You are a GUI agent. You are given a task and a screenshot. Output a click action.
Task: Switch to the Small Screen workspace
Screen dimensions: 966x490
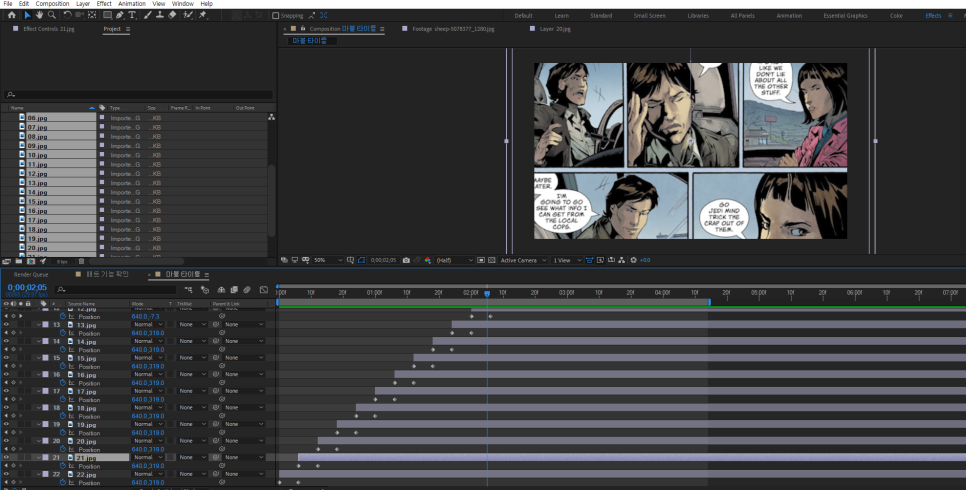pyautogui.click(x=649, y=15)
